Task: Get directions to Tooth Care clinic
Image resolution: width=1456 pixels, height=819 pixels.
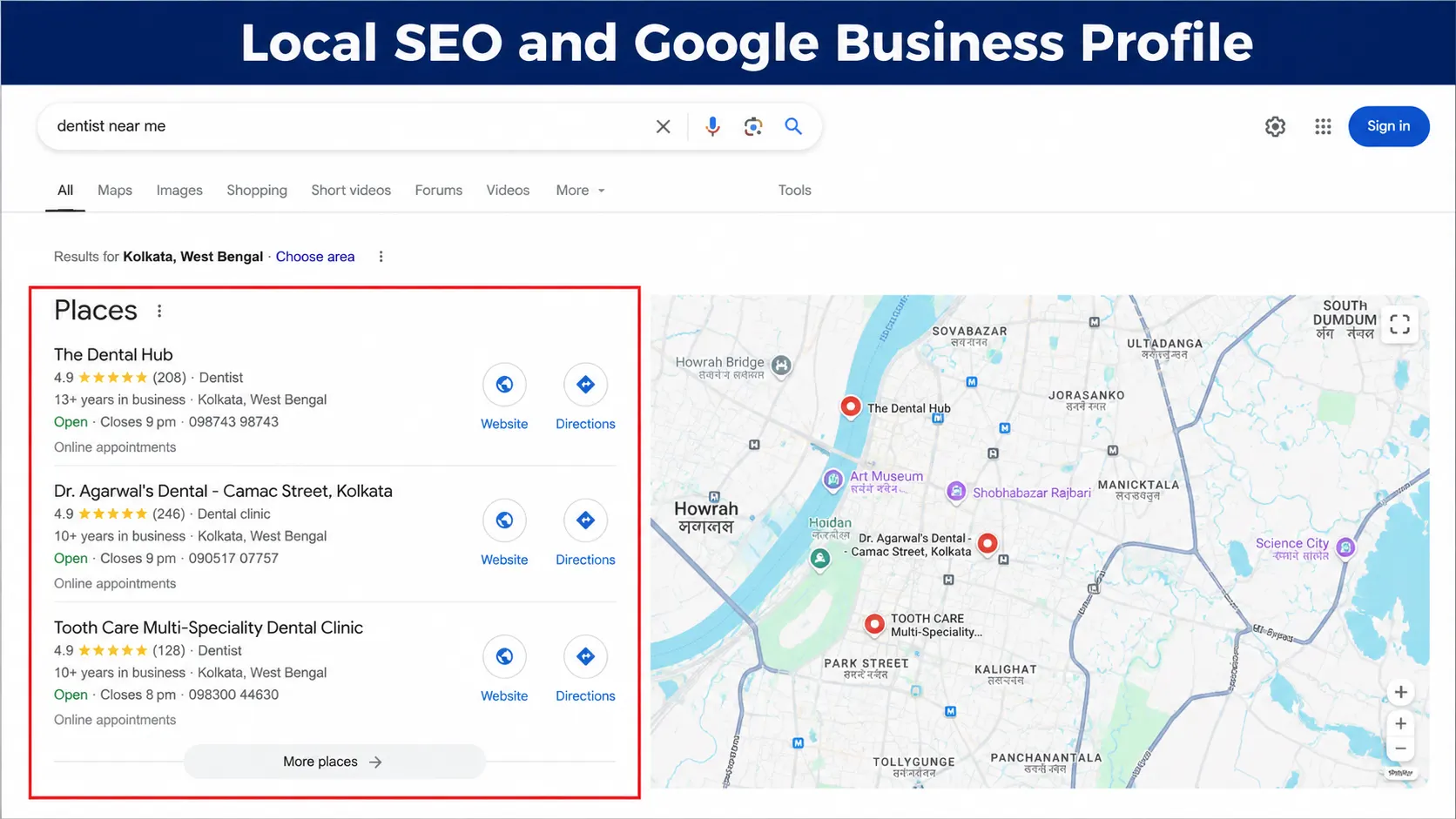Action: click(x=585, y=657)
